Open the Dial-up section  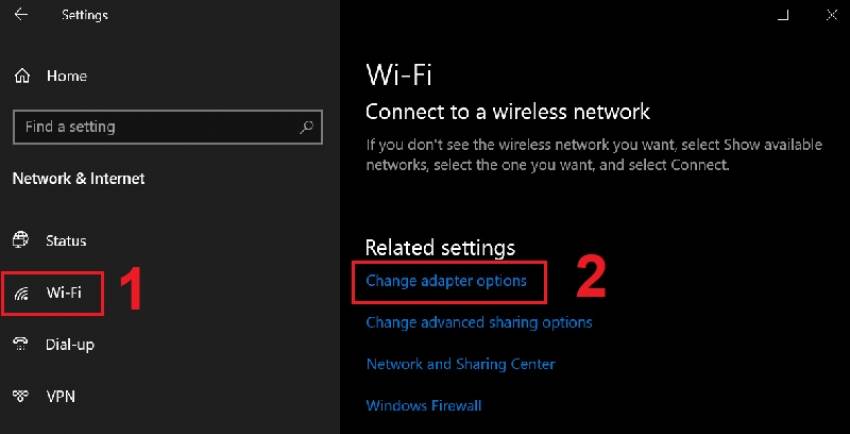click(70, 344)
